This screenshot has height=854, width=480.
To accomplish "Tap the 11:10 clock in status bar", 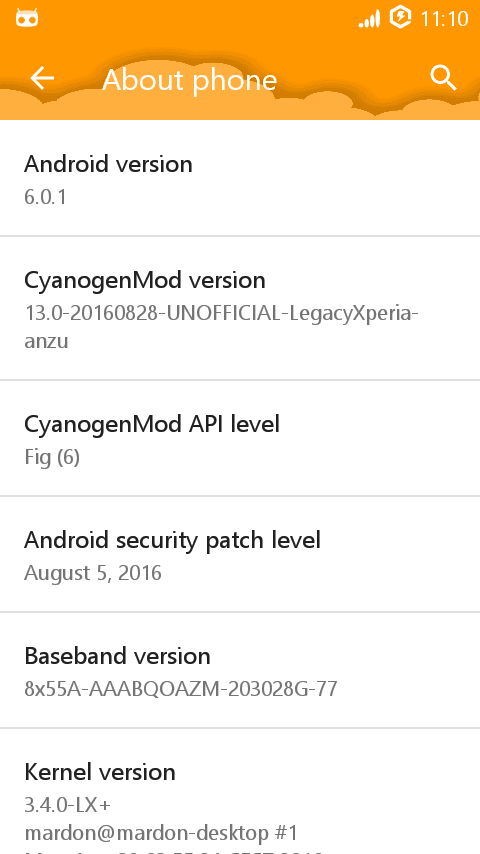I will click(x=444, y=19).
